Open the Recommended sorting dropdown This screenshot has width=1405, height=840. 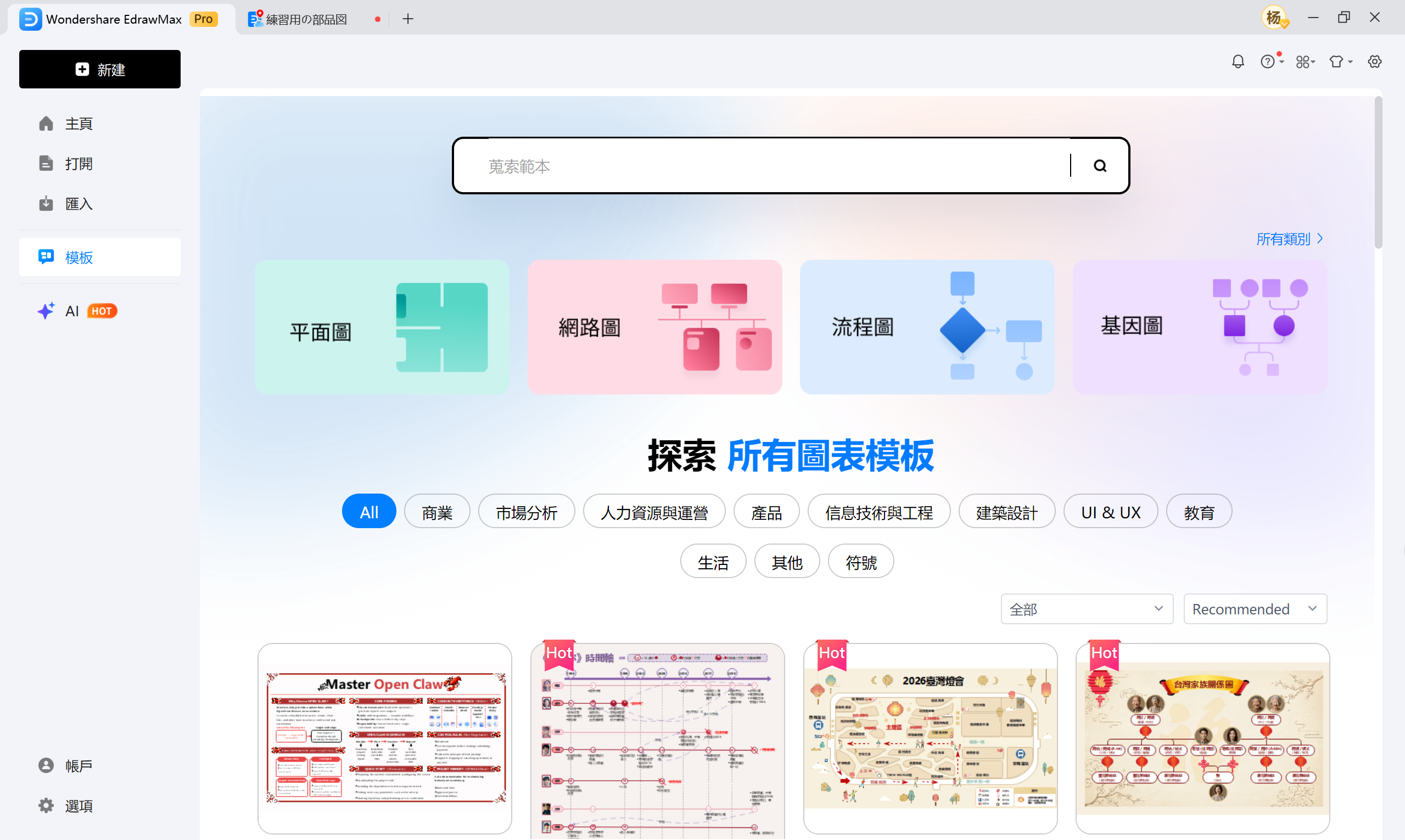1255,608
